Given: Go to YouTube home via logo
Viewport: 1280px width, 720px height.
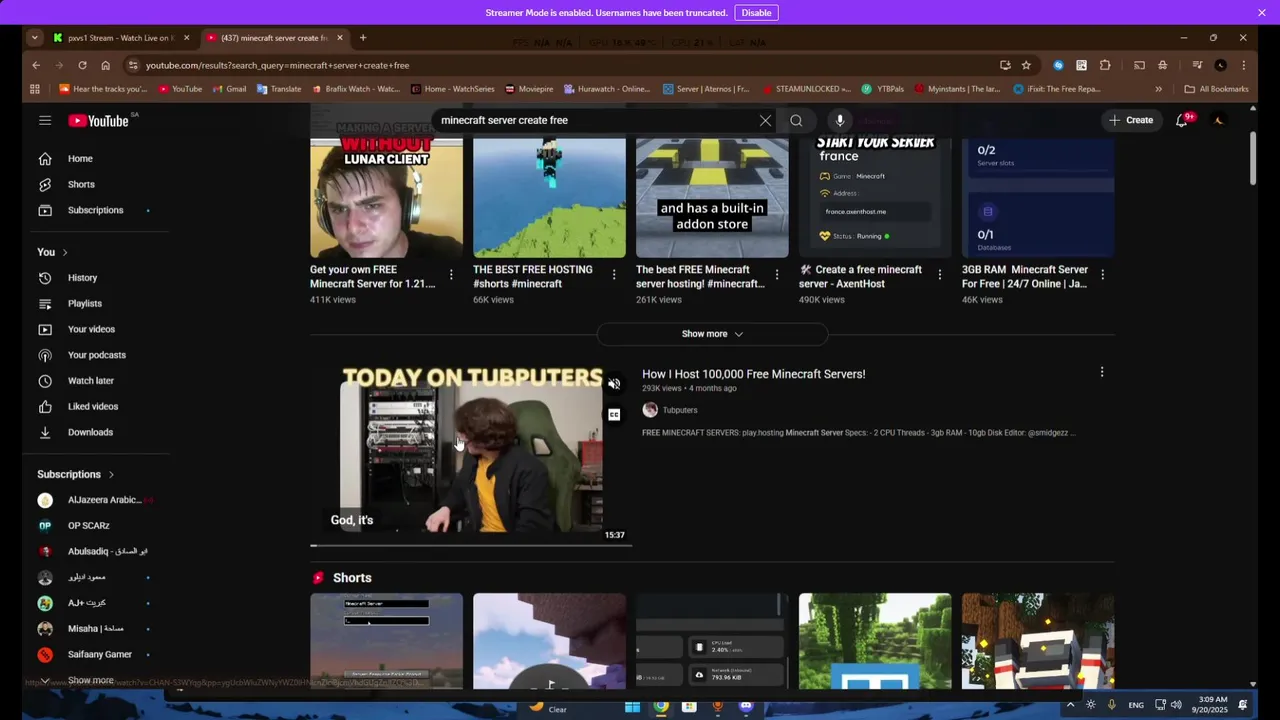Looking at the screenshot, I should click(99, 121).
